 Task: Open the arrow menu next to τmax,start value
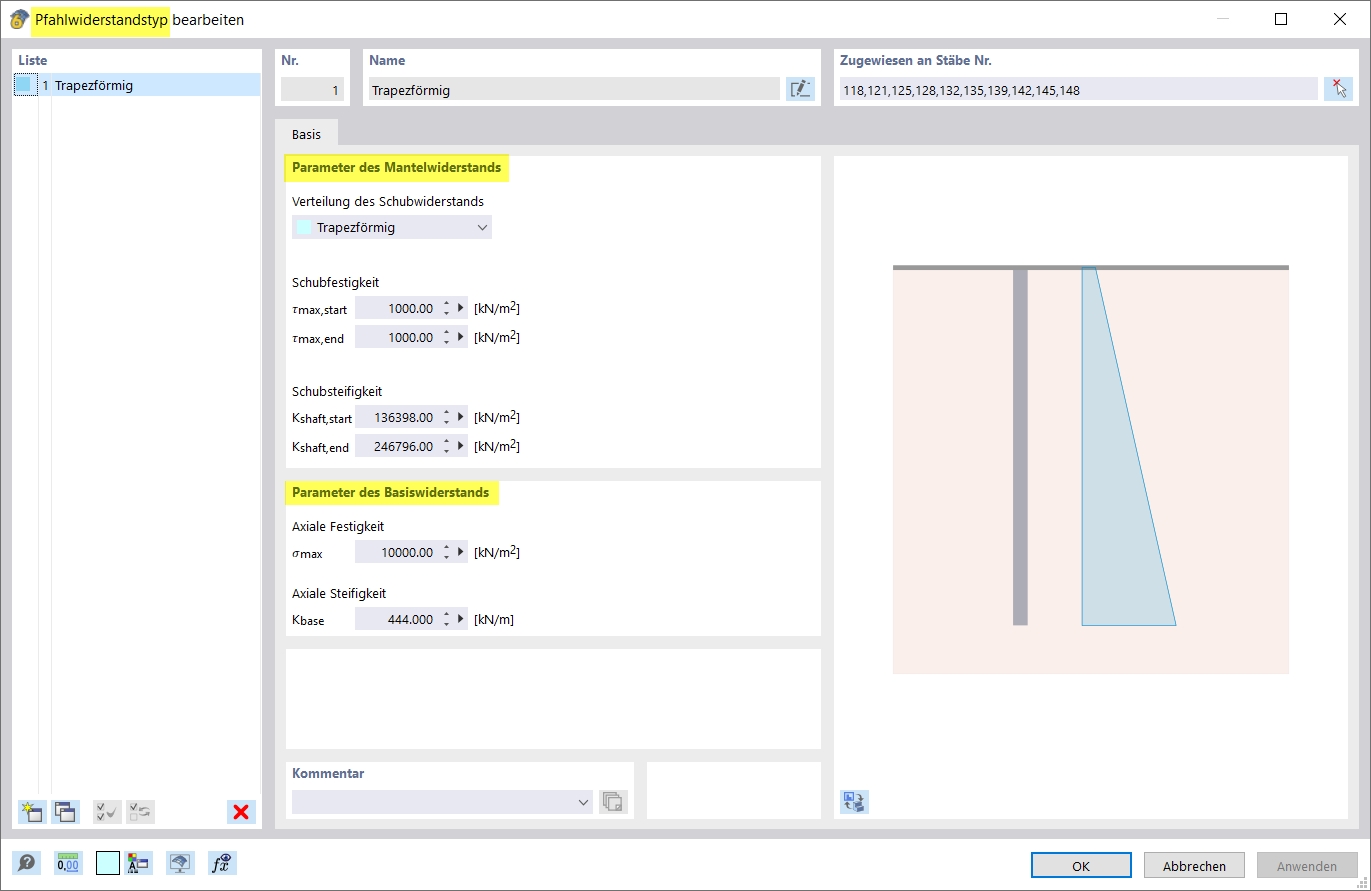tap(460, 308)
